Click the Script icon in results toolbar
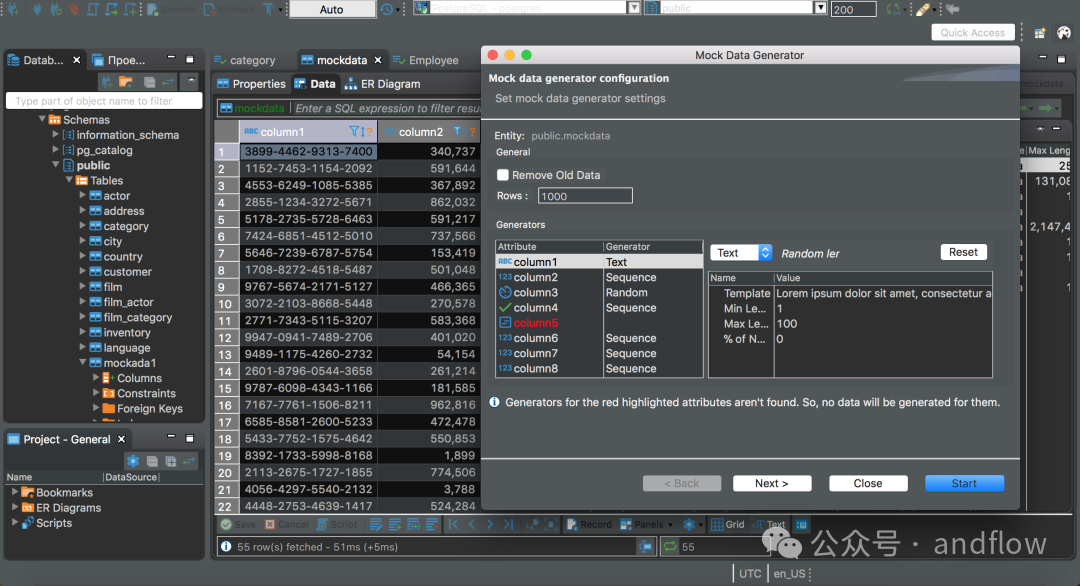The height and width of the screenshot is (586, 1080). click(x=338, y=524)
